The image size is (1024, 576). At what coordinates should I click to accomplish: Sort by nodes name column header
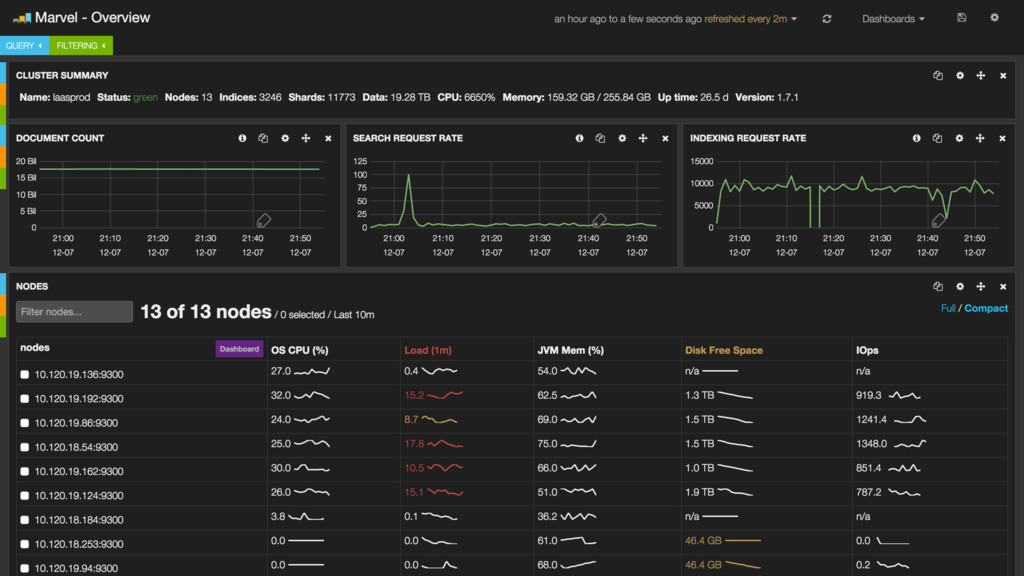click(35, 347)
